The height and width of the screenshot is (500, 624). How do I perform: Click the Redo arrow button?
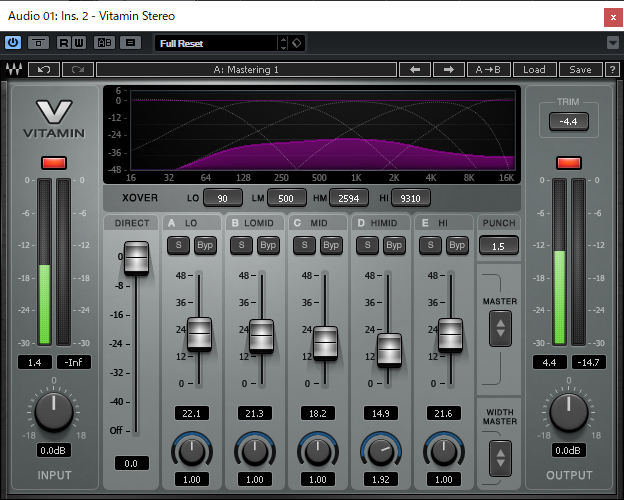tap(78, 70)
